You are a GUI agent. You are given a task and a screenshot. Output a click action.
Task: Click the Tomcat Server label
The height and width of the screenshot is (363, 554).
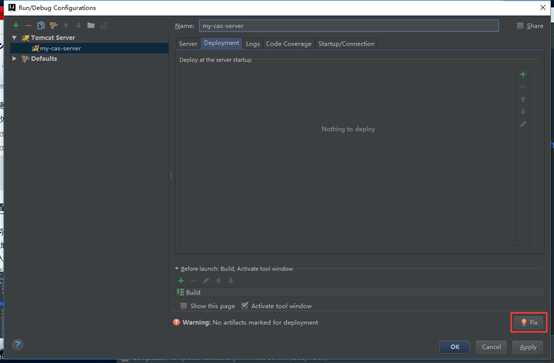[53, 37]
